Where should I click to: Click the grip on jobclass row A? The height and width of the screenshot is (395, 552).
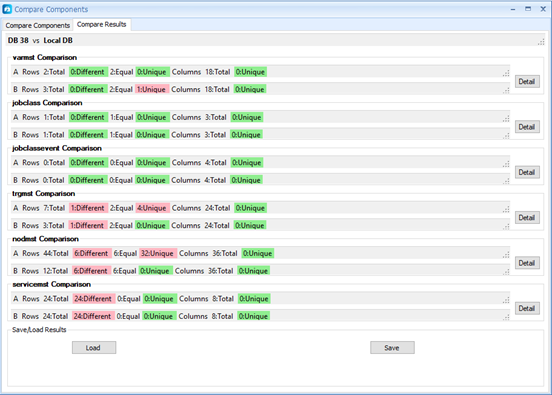(506, 119)
